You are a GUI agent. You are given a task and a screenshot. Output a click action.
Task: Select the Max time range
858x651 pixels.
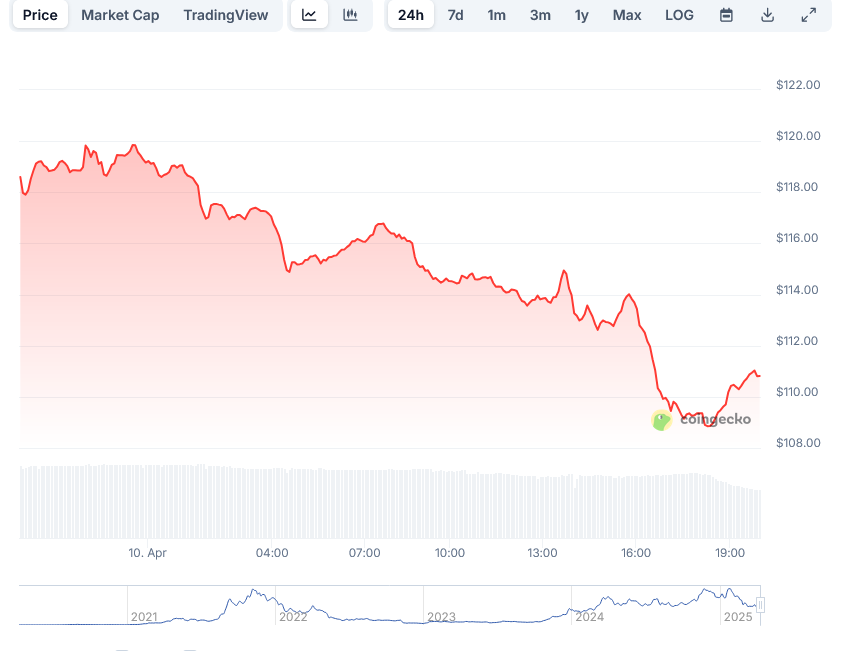627,15
